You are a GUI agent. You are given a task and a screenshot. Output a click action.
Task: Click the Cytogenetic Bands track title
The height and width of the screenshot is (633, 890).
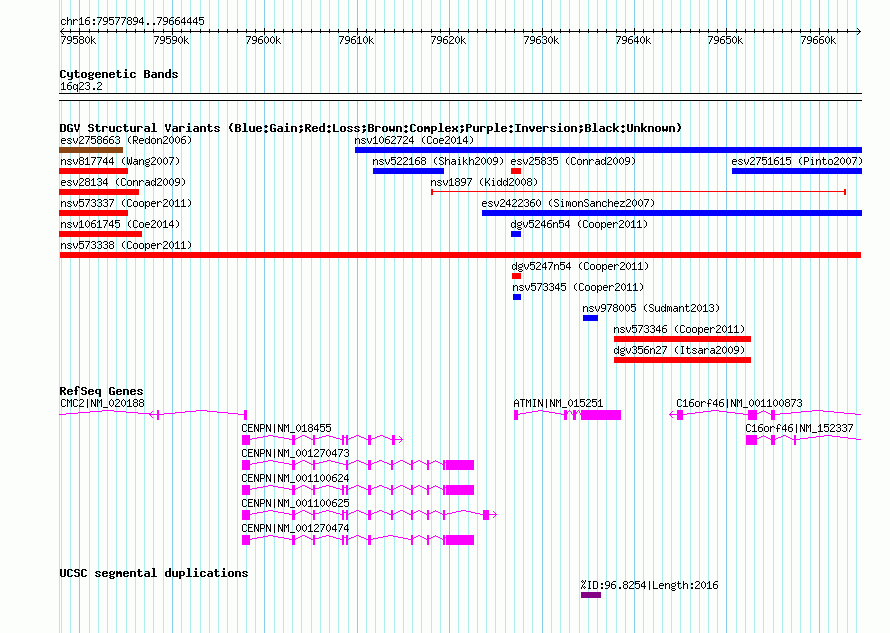tap(119, 74)
